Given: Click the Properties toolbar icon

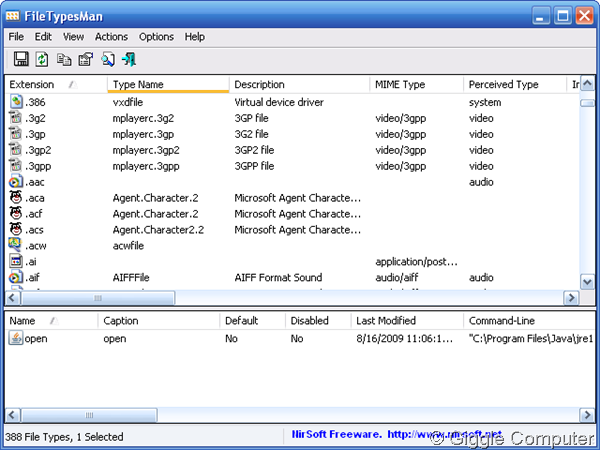Looking at the screenshot, I should point(86,59).
